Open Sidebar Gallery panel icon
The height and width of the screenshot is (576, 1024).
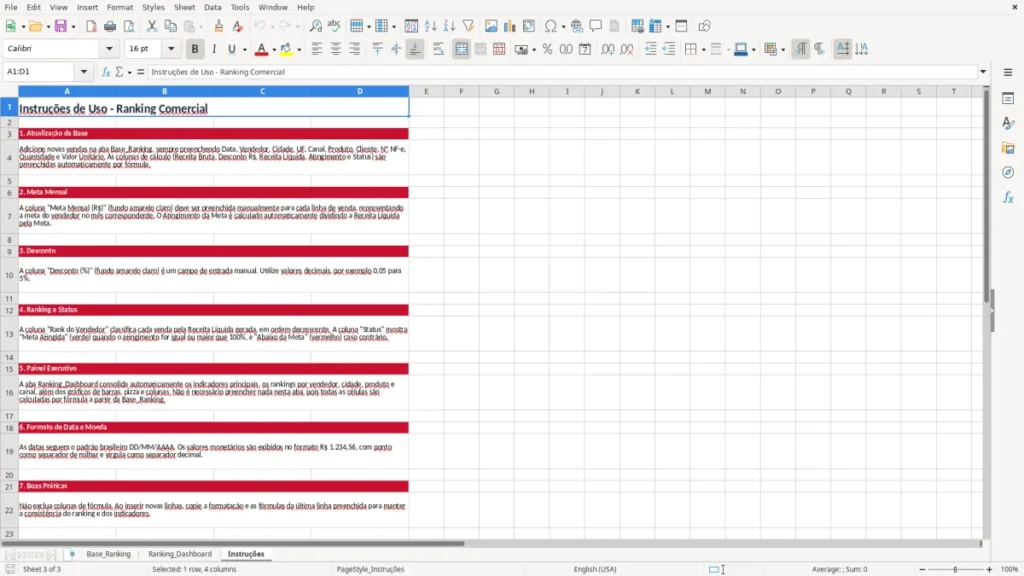tap(1008, 148)
